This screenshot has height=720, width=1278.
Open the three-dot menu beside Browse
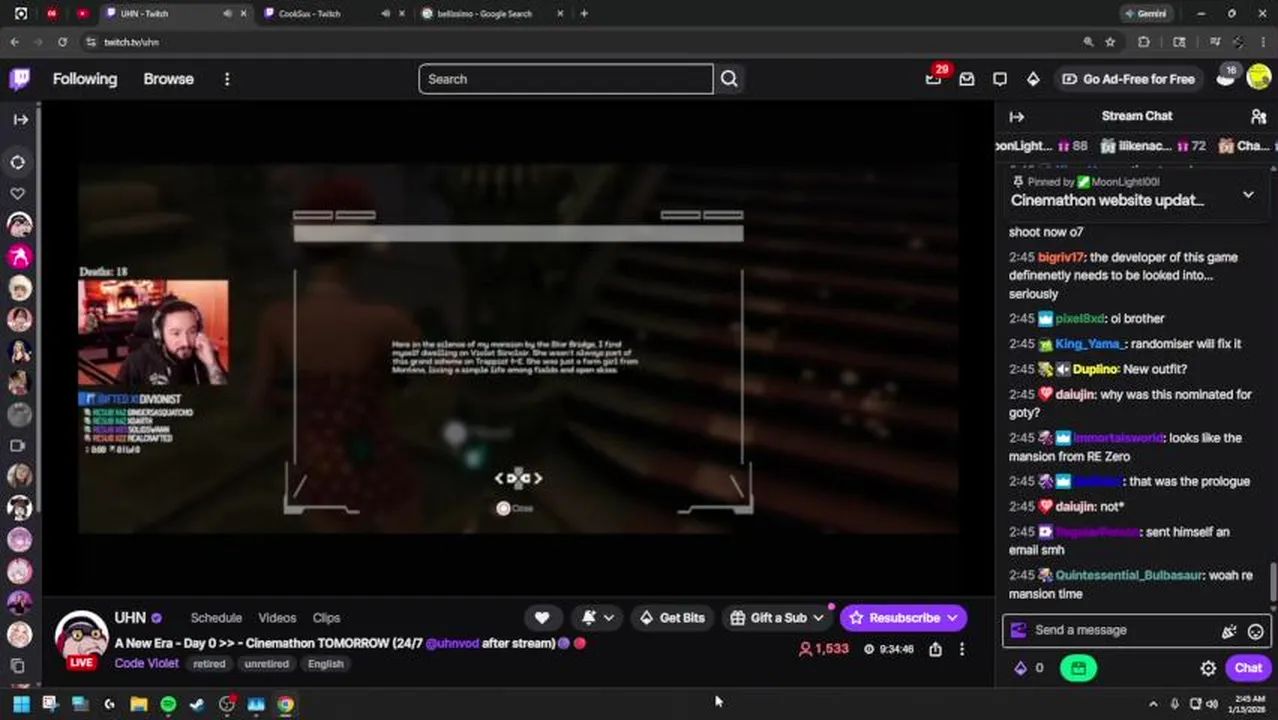227,79
